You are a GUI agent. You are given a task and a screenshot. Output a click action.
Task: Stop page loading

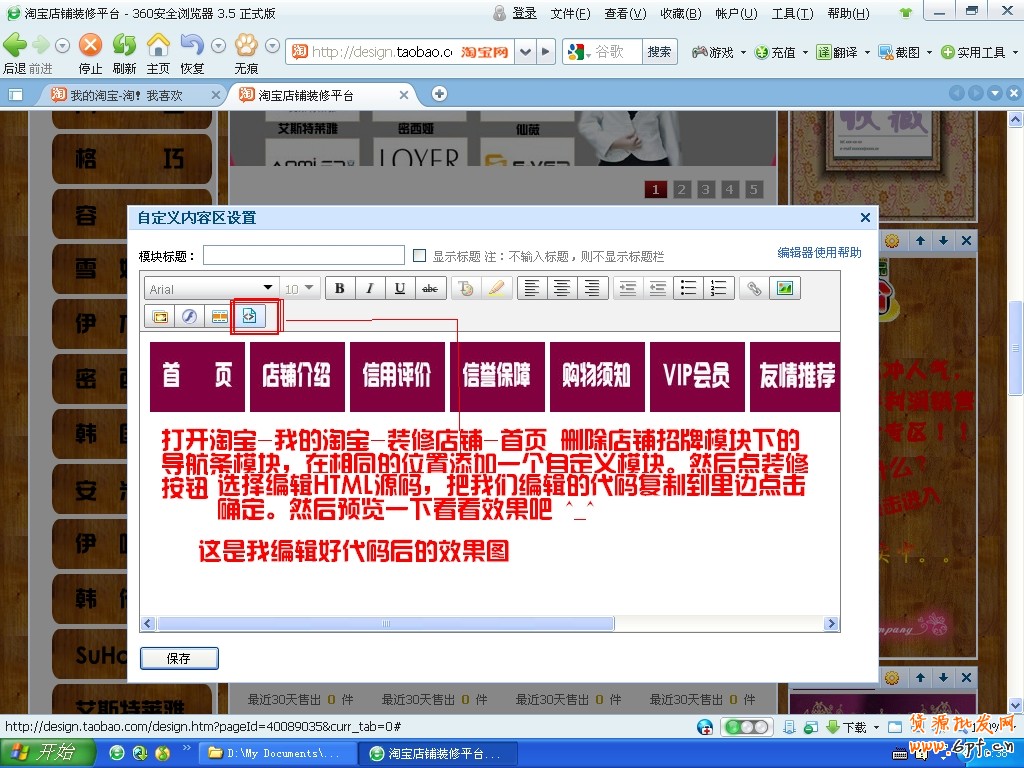90,45
